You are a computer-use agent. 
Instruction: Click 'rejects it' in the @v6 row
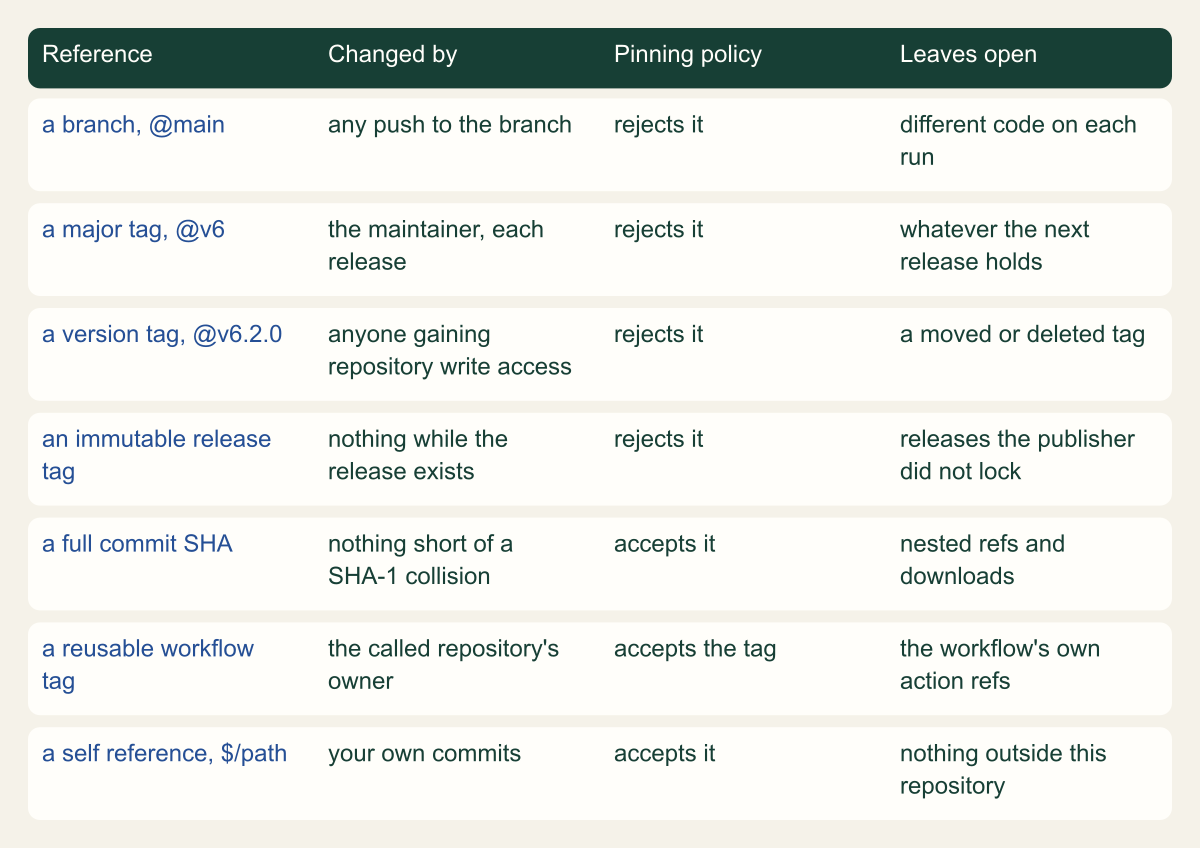pos(658,229)
